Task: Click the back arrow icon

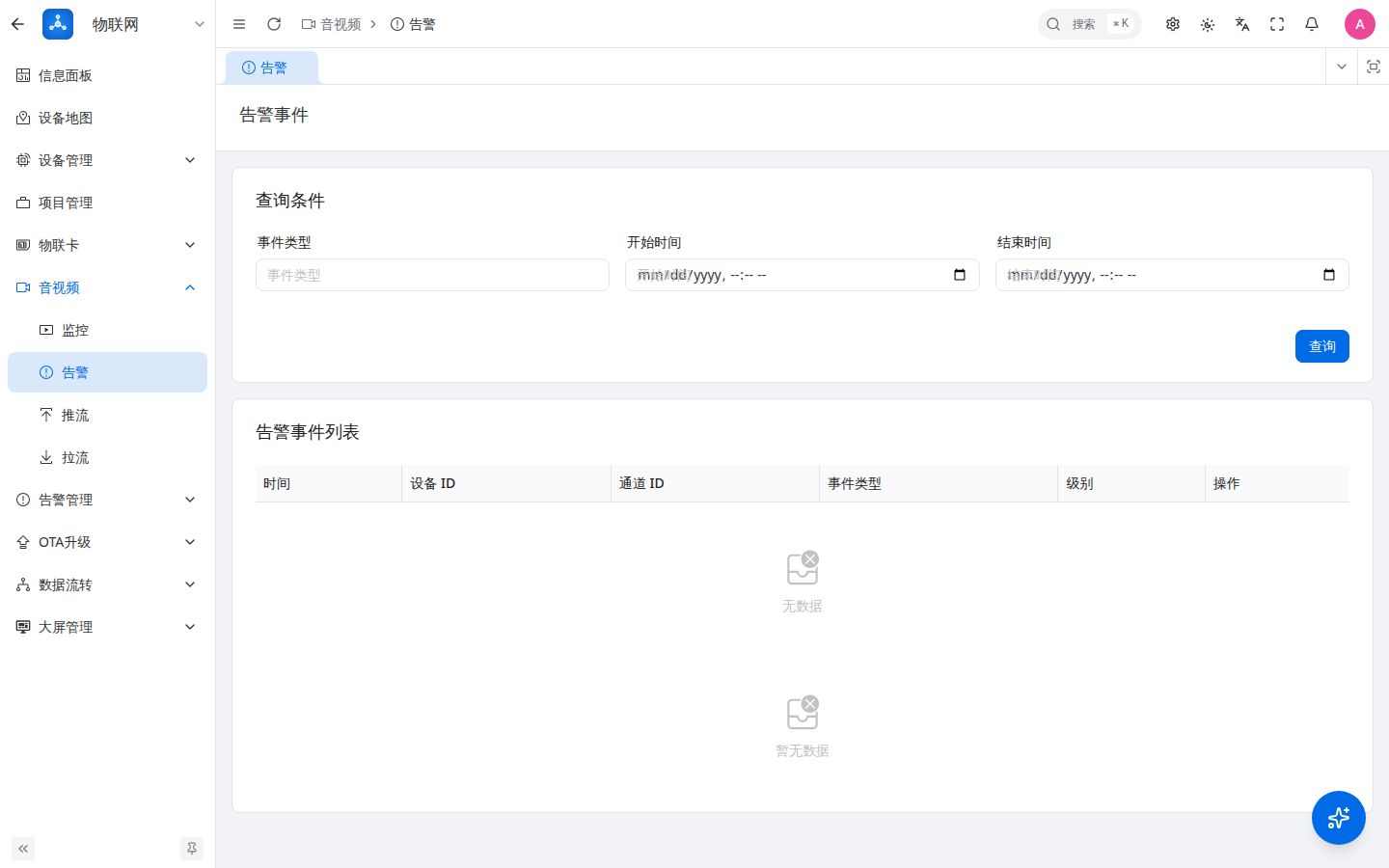Action: (x=17, y=24)
